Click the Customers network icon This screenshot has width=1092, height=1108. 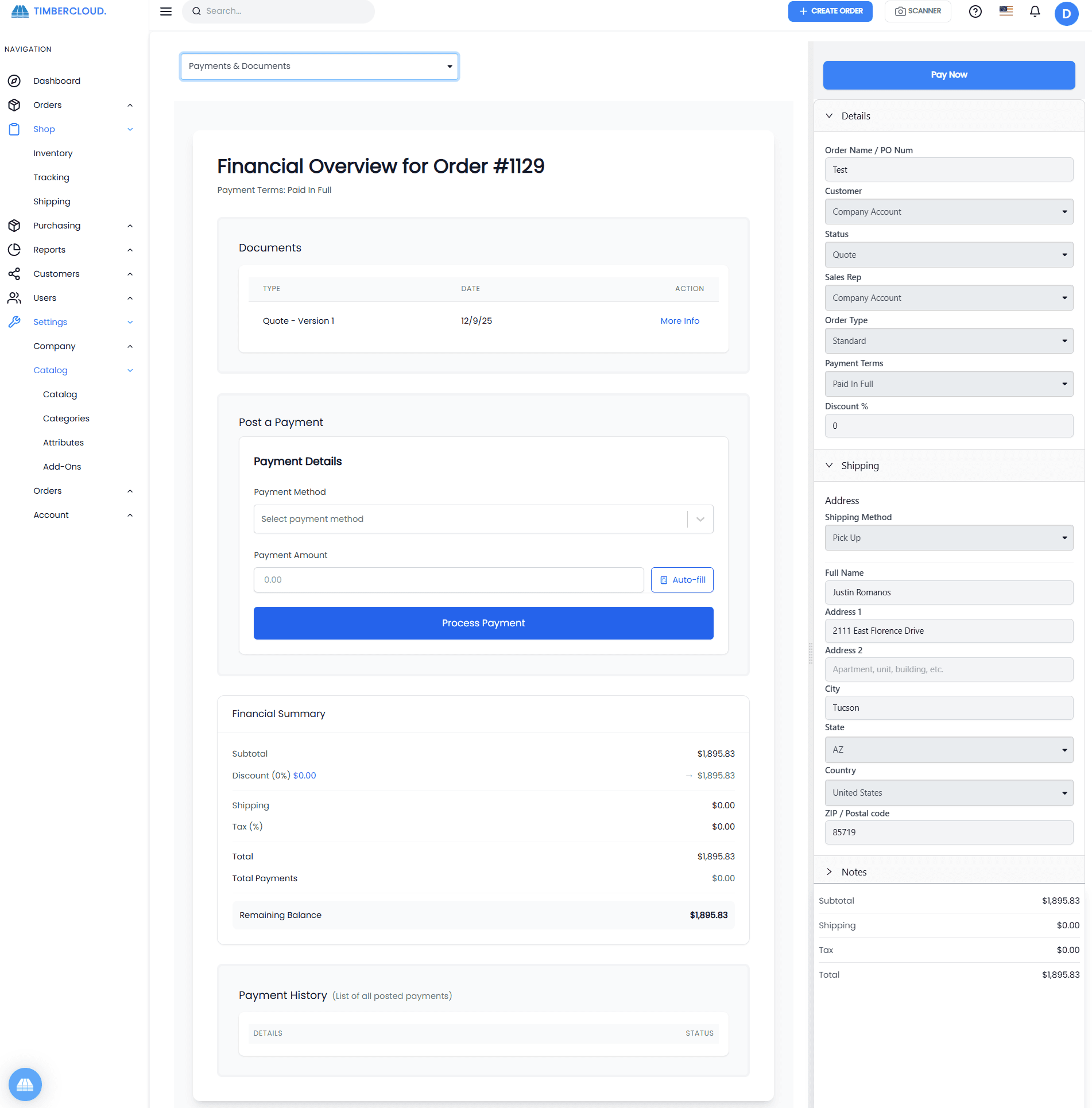(x=14, y=274)
